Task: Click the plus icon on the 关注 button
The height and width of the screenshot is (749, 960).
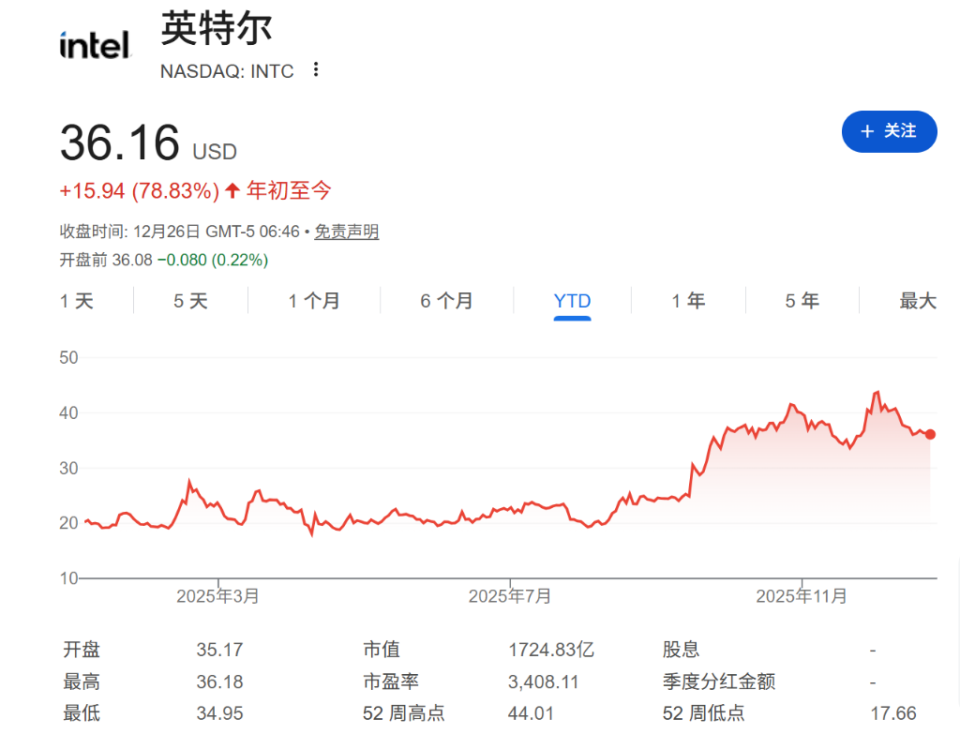Action: (866, 131)
